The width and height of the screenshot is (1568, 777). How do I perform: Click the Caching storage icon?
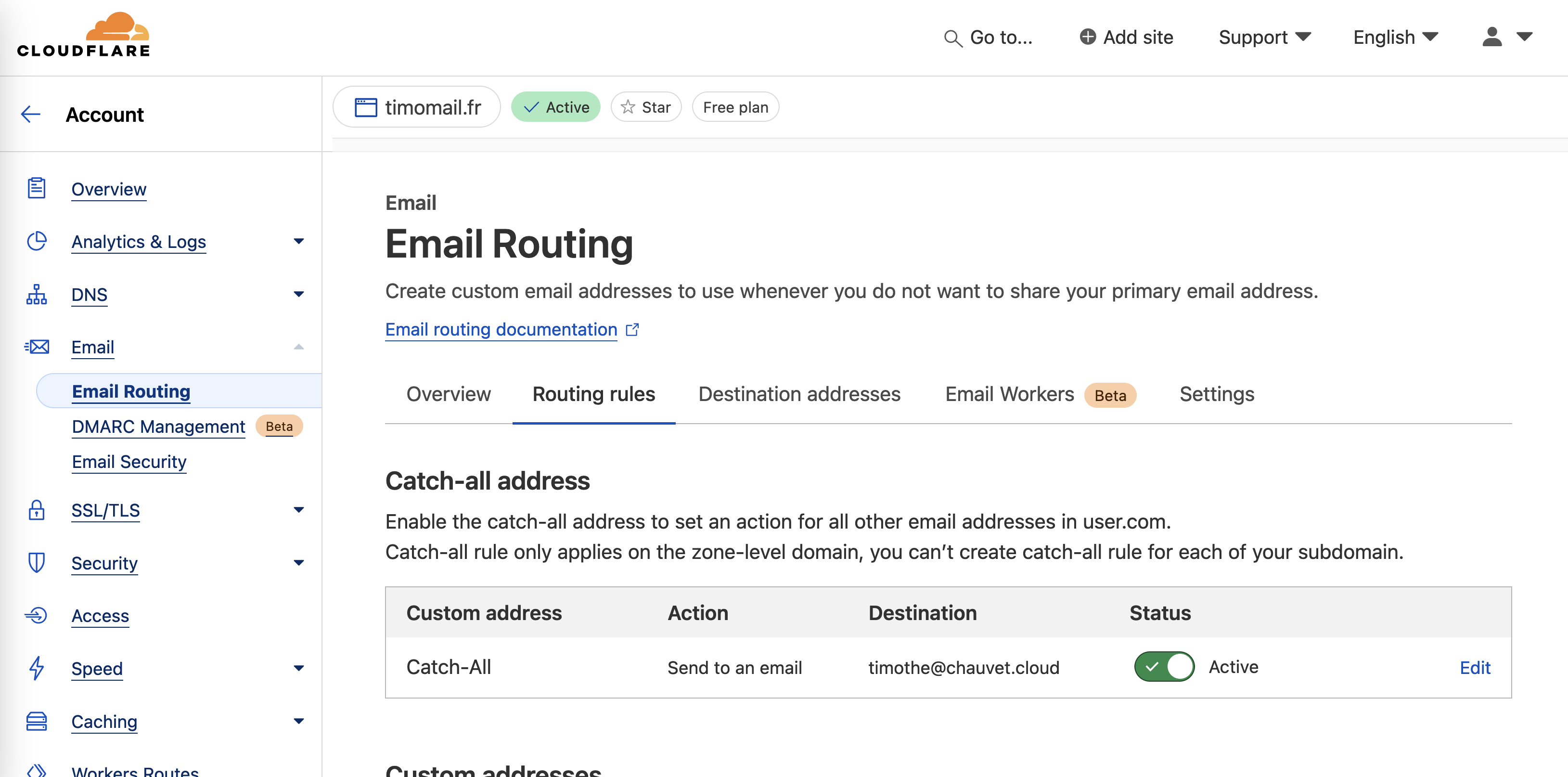pos(37,721)
